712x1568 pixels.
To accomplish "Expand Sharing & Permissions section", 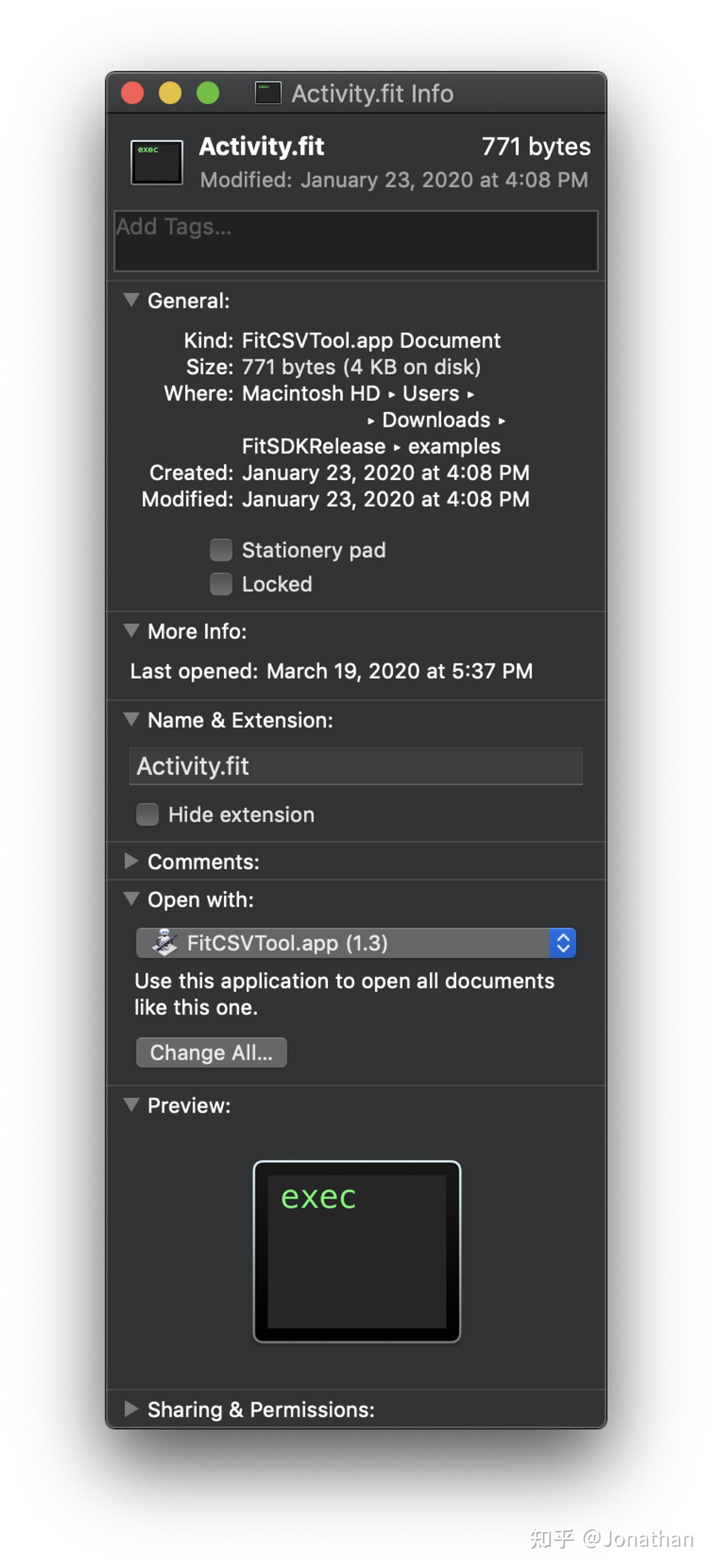I will point(131,1409).
